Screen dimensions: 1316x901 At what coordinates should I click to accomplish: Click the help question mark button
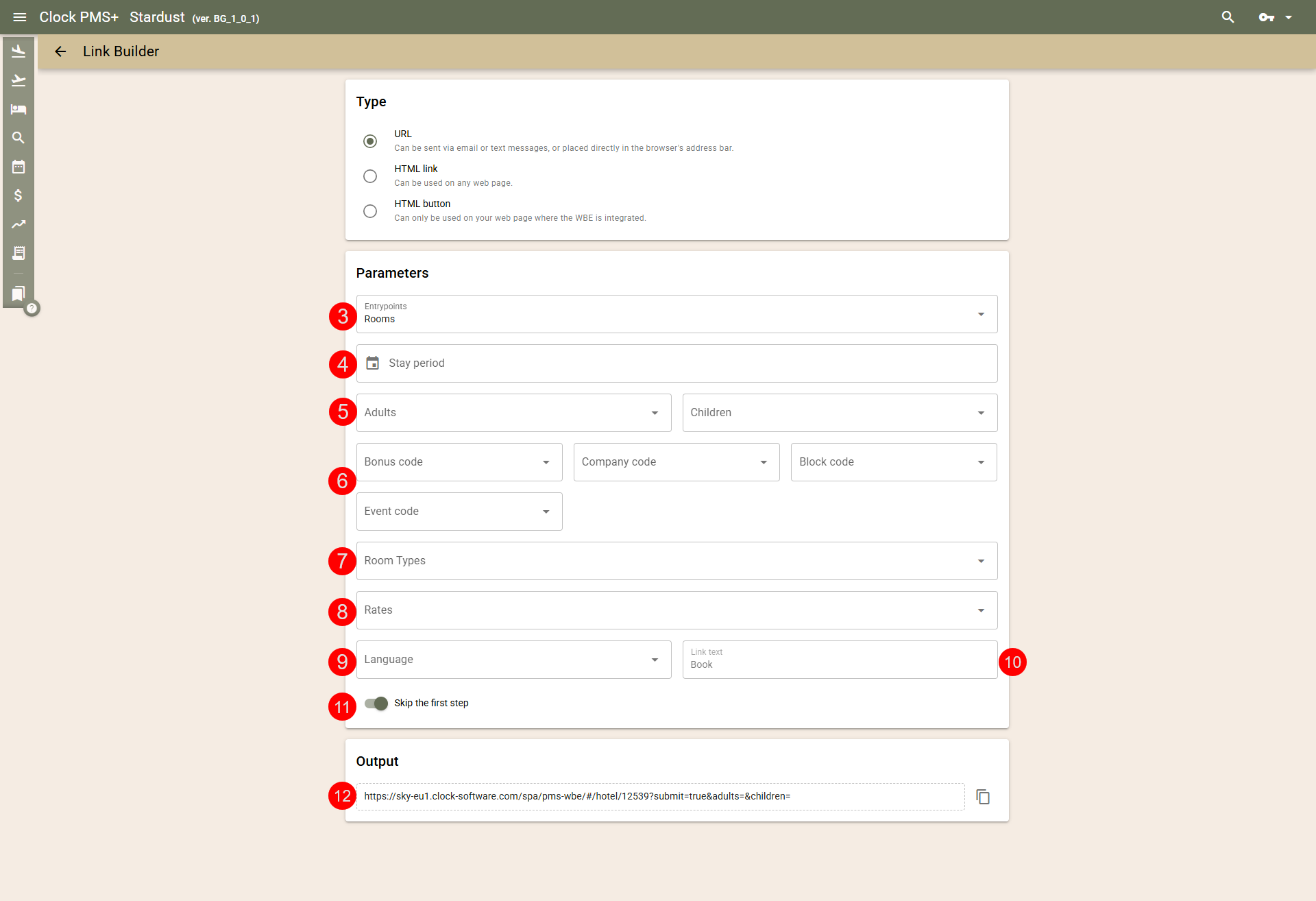pos(32,309)
